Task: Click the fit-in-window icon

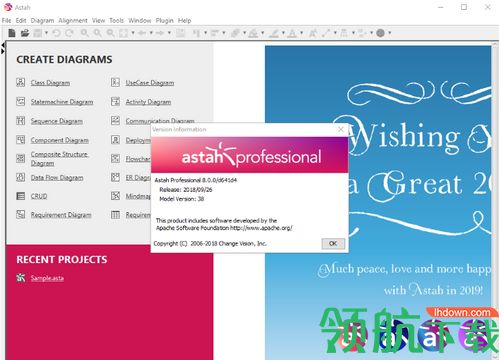Action: tap(124, 33)
